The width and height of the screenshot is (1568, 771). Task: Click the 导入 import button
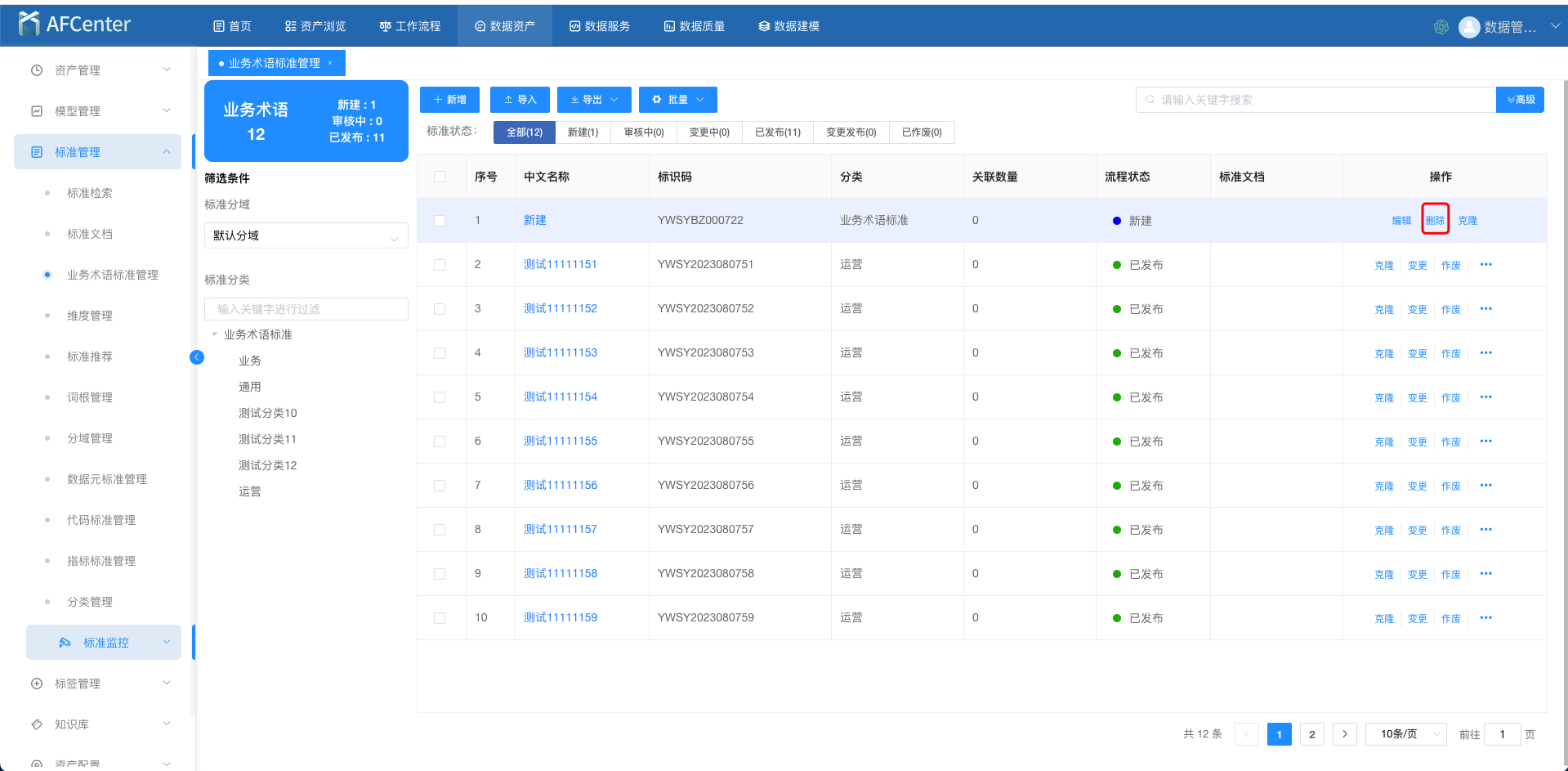(x=520, y=100)
